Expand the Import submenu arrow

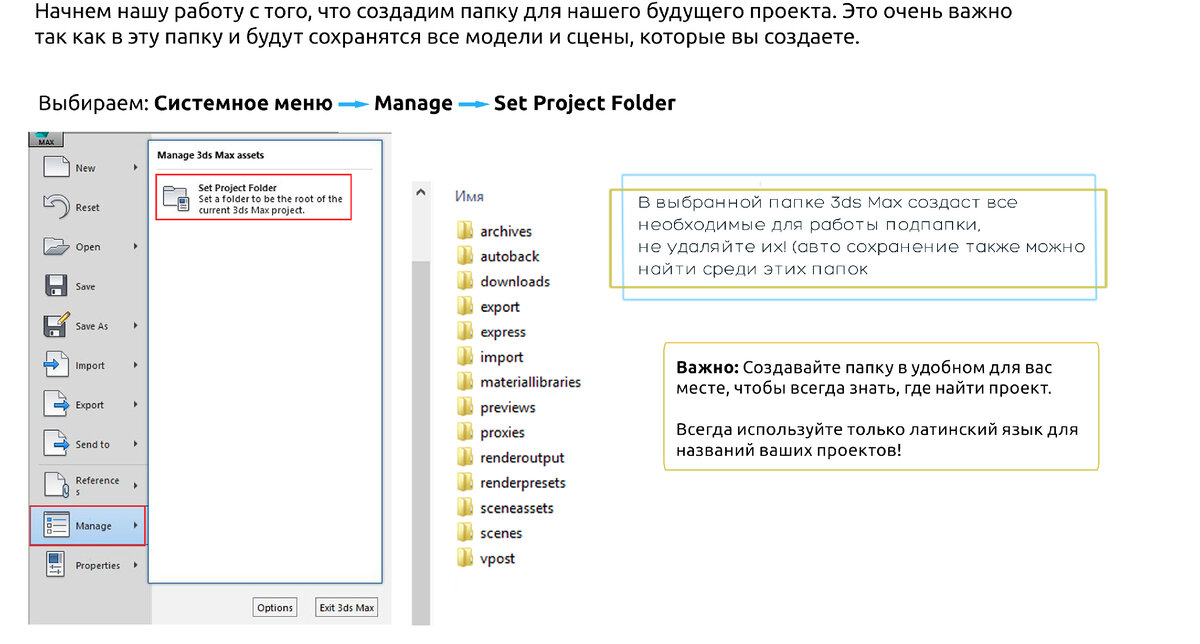coord(135,365)
